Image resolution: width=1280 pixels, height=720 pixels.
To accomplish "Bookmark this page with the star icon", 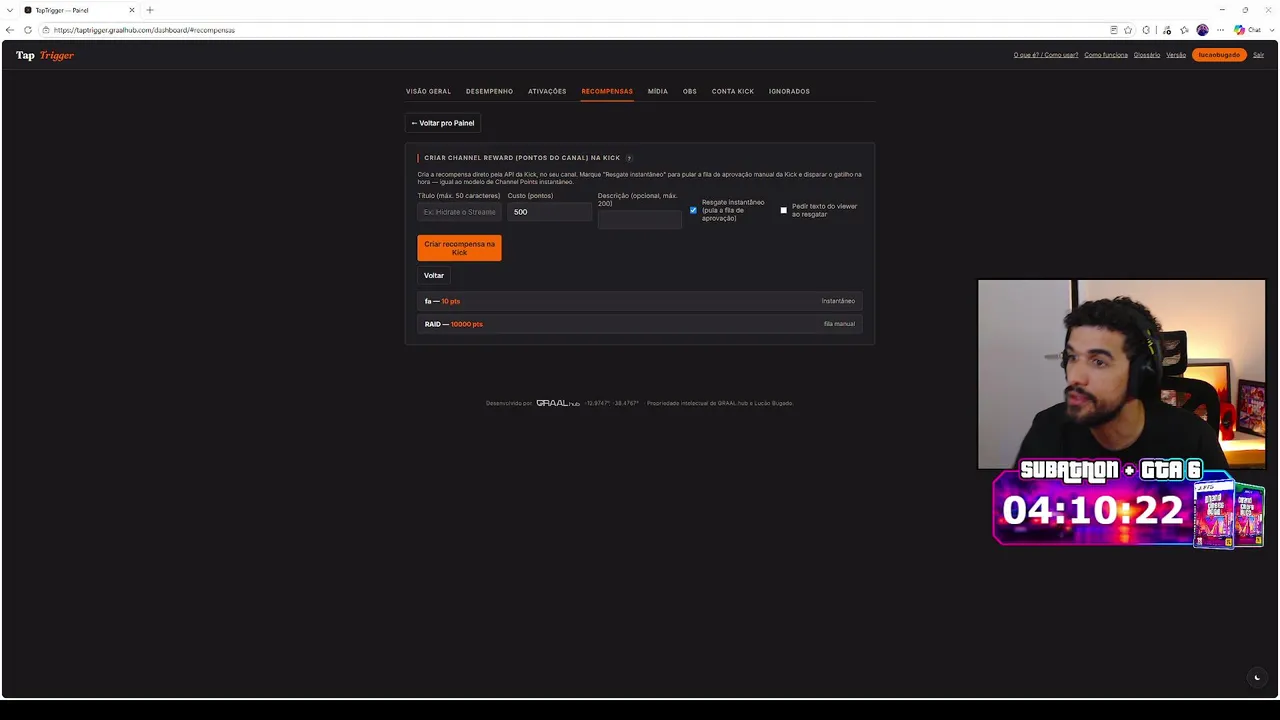I will pyautogui.click(x=1128, y=30).
